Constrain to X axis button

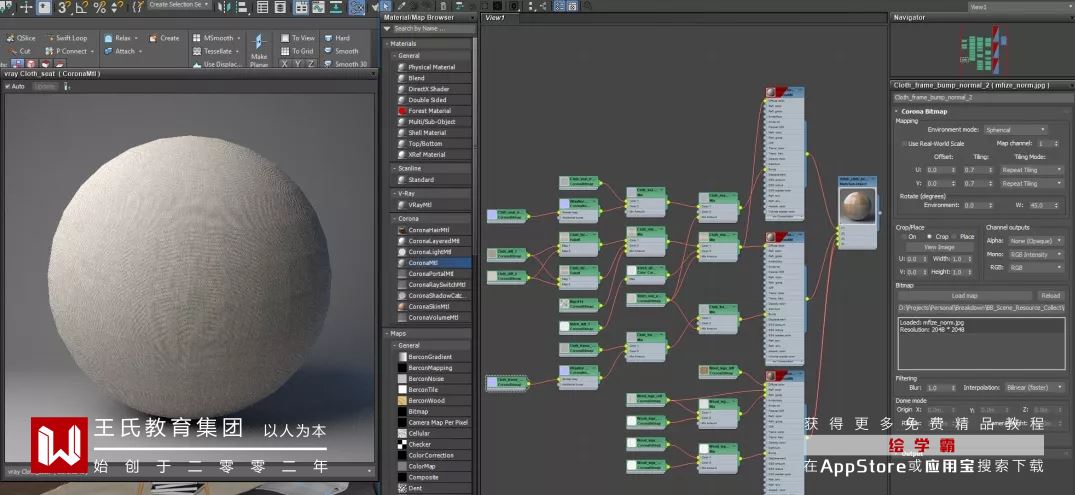click(x=285, y=64)
